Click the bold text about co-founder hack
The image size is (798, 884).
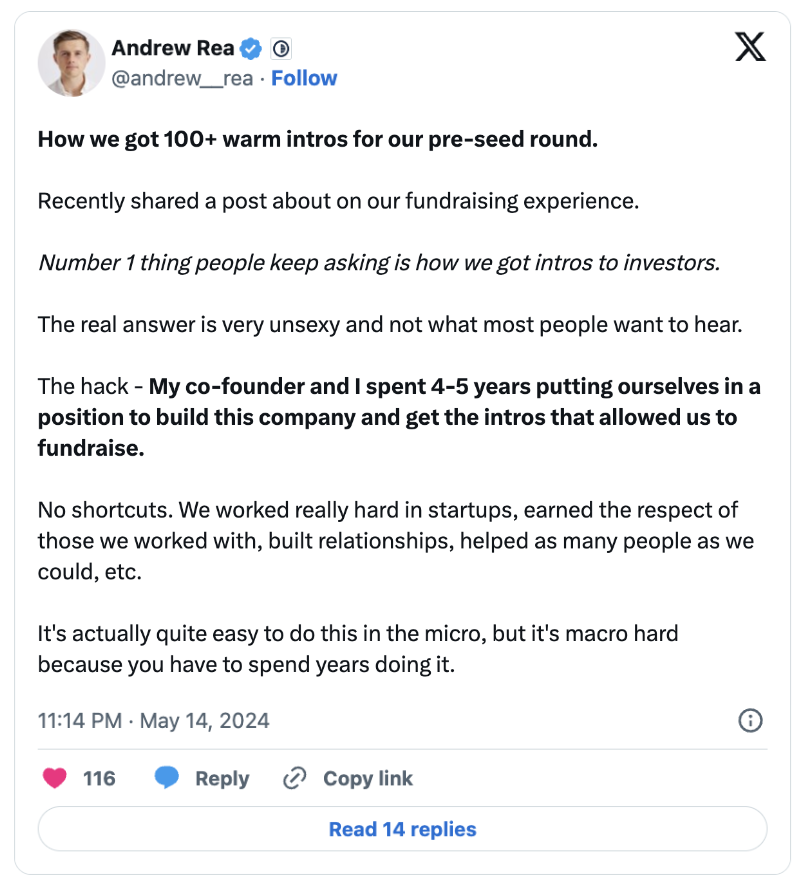point(399,417)
